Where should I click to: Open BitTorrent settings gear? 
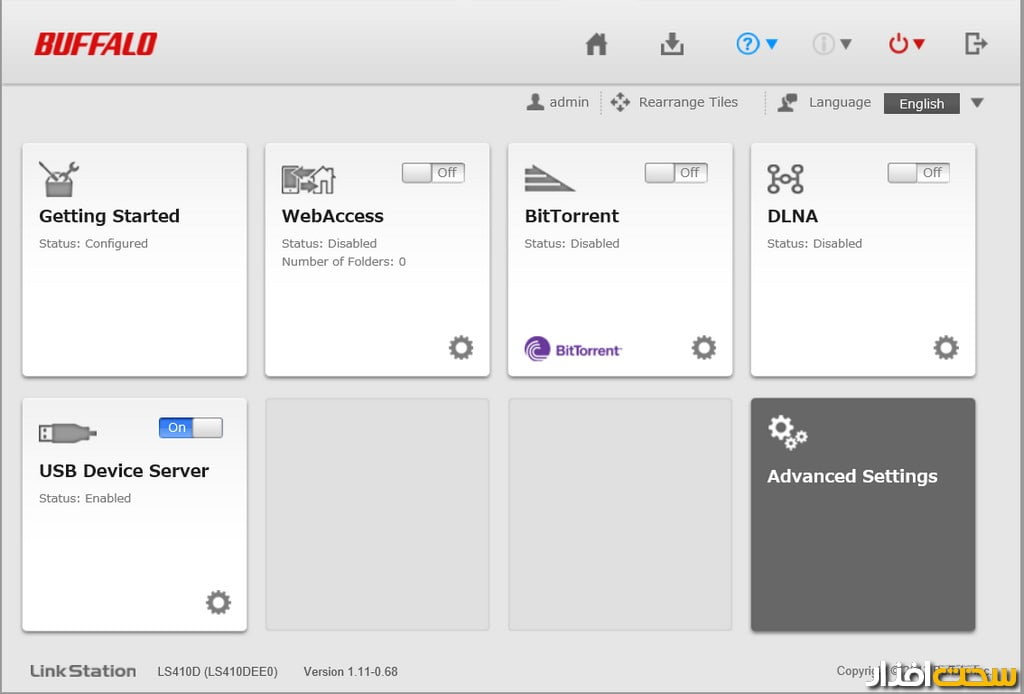pyautogui.click(x=704, y=348)
